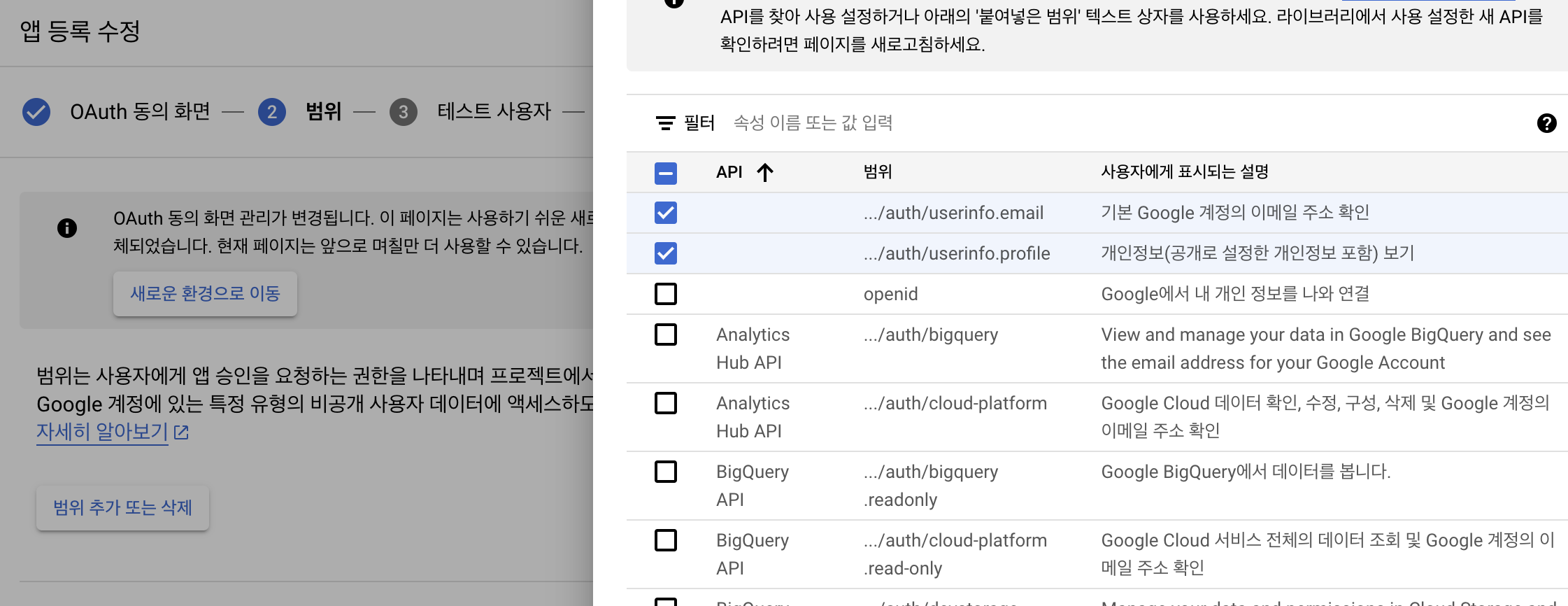Click the Google에서 내 개인 정보를 나와 연결 description
1568x606 pixels.
click(x=1235, y=294)
